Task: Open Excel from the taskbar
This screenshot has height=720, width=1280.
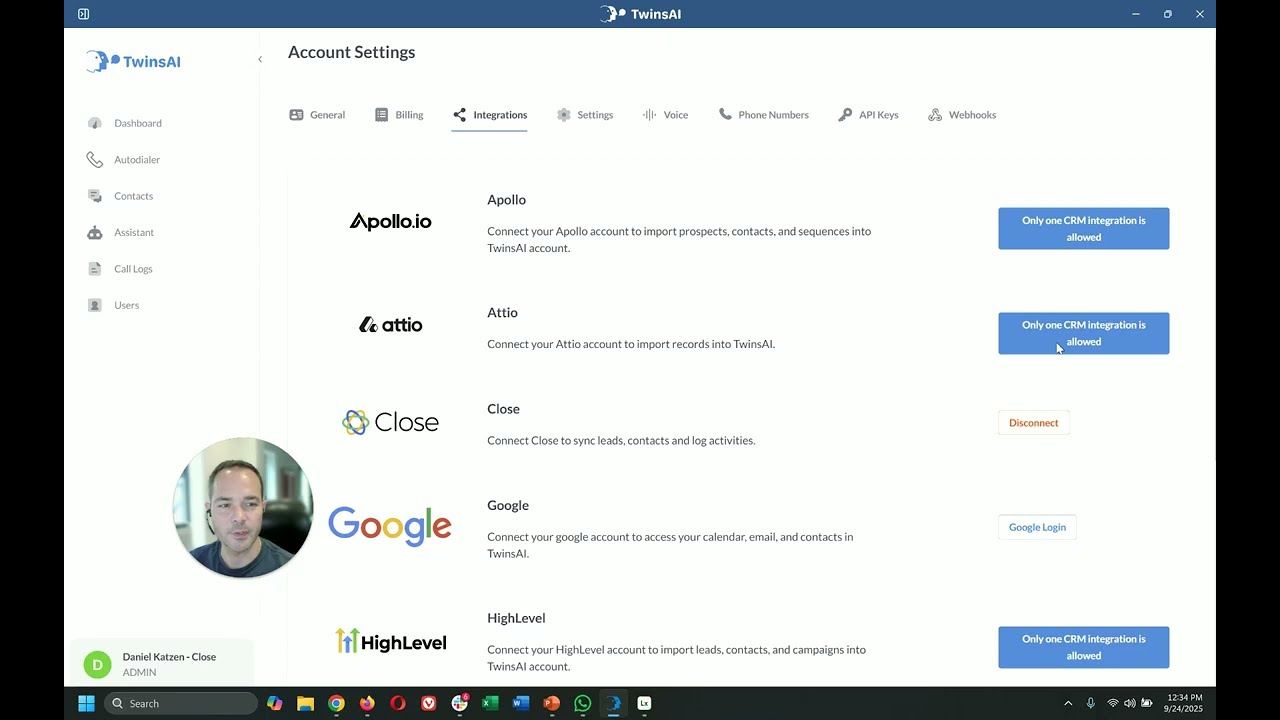Action: pyautogui.click(x=490, y=703)
